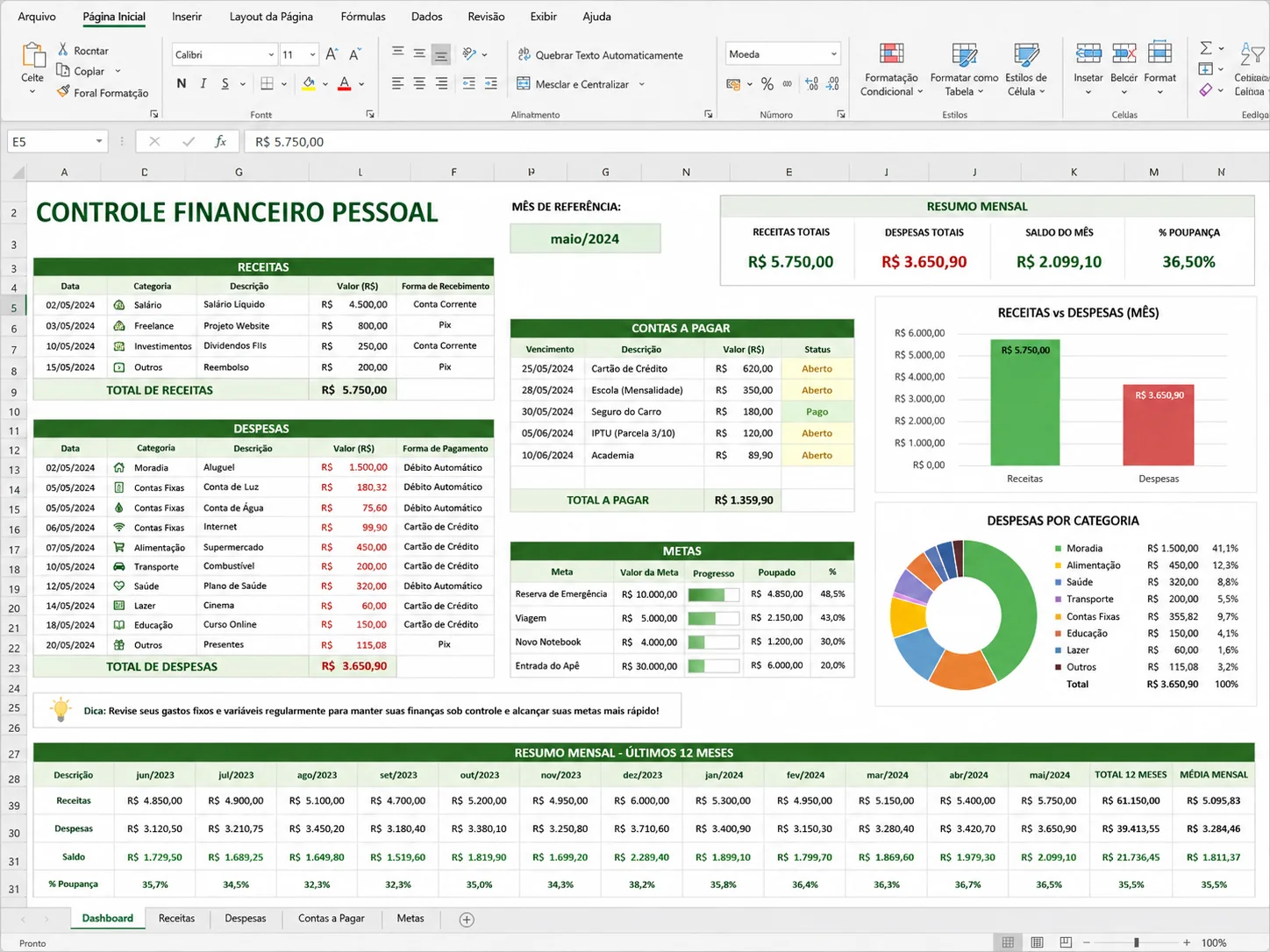
Task: Select Normal view in status bar
Action: pyautogui.click(x=1008, y=942)
